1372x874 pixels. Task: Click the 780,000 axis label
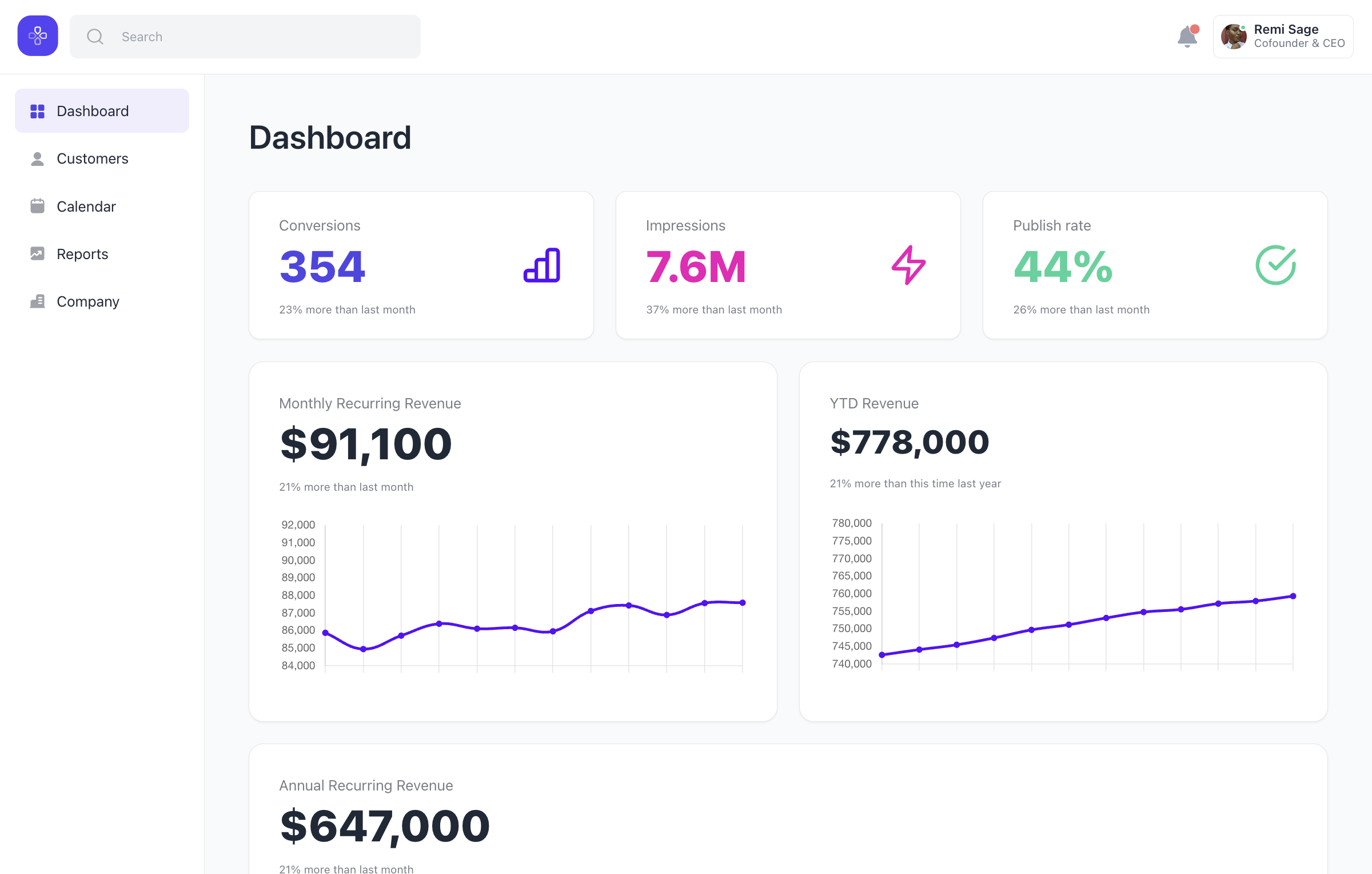852,523
